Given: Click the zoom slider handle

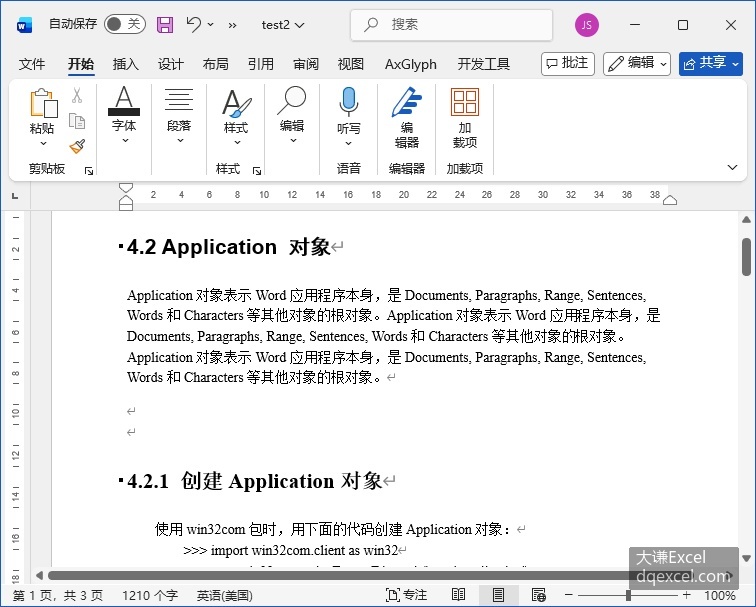Looking at the screenshot, I should point(628,595).
